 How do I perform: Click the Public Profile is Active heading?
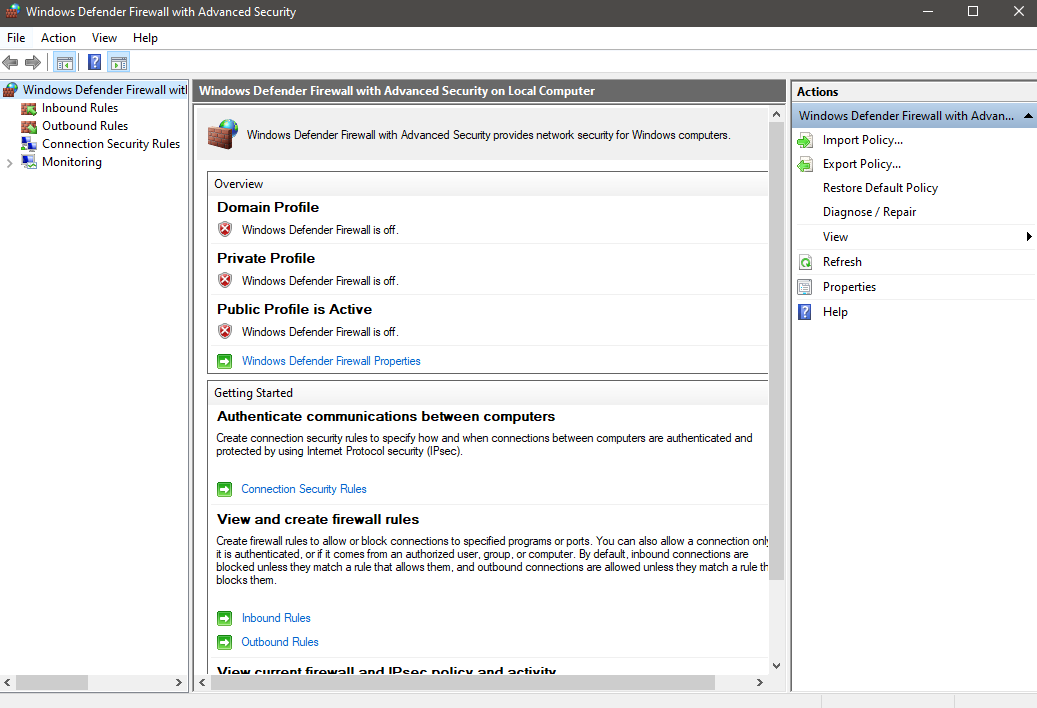point(294,309)
